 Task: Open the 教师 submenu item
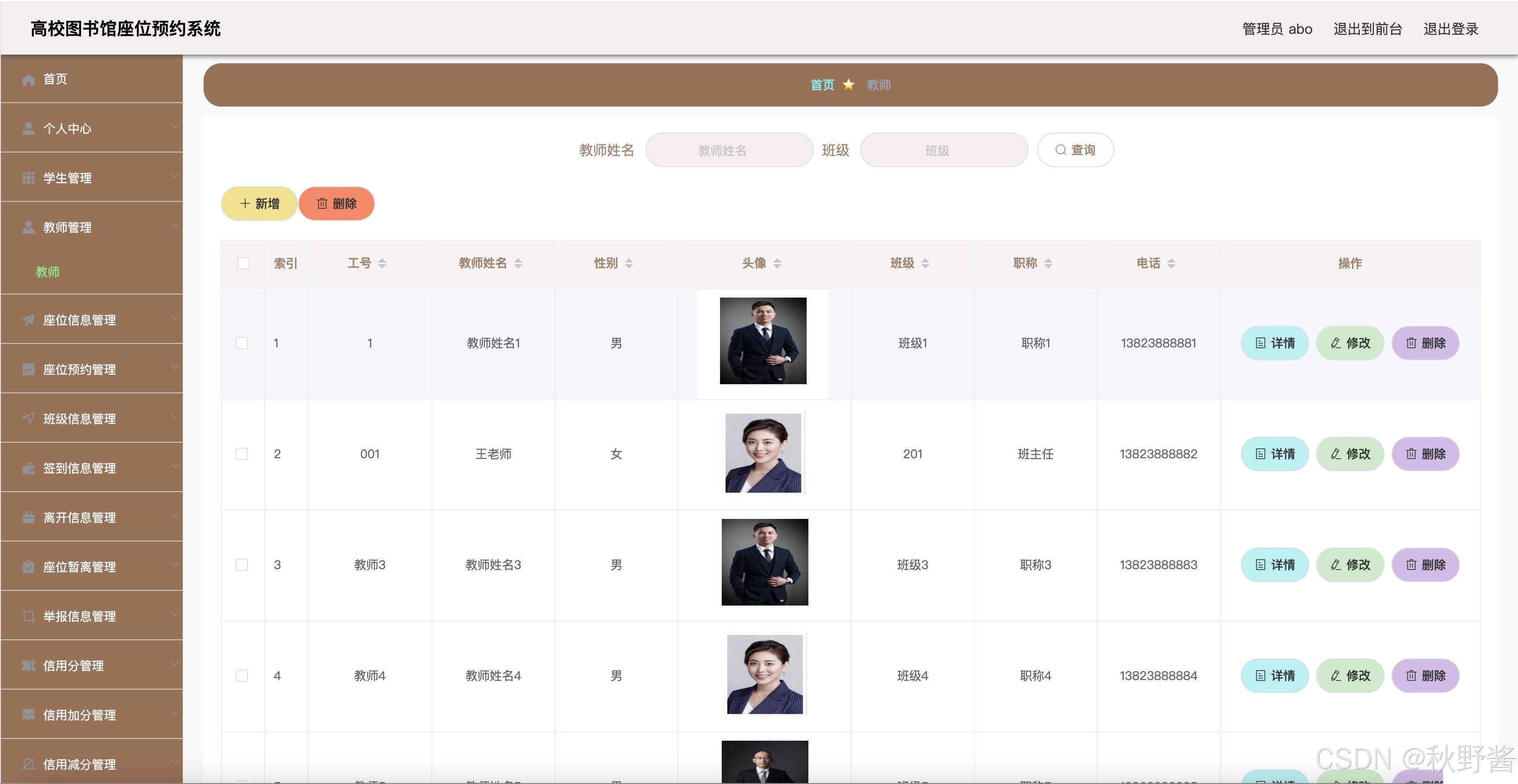[x=48, y=272]
